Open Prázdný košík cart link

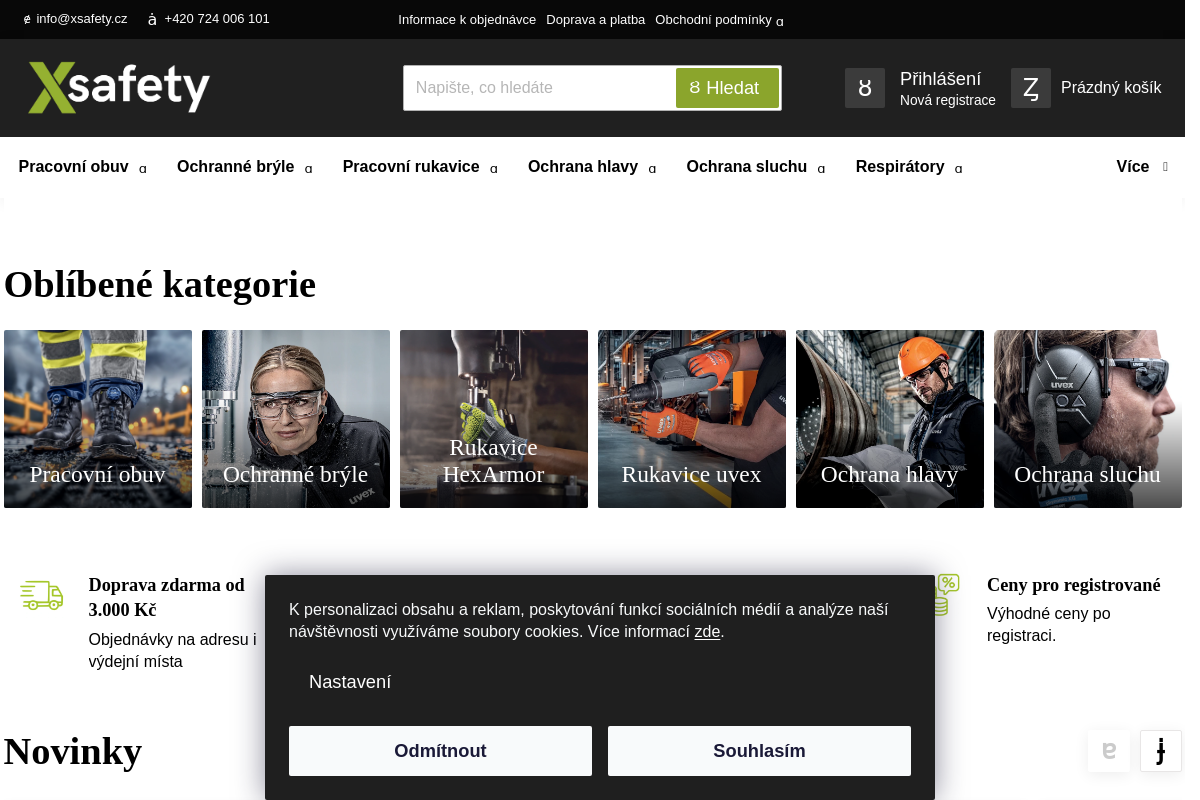click(1111, 88)
